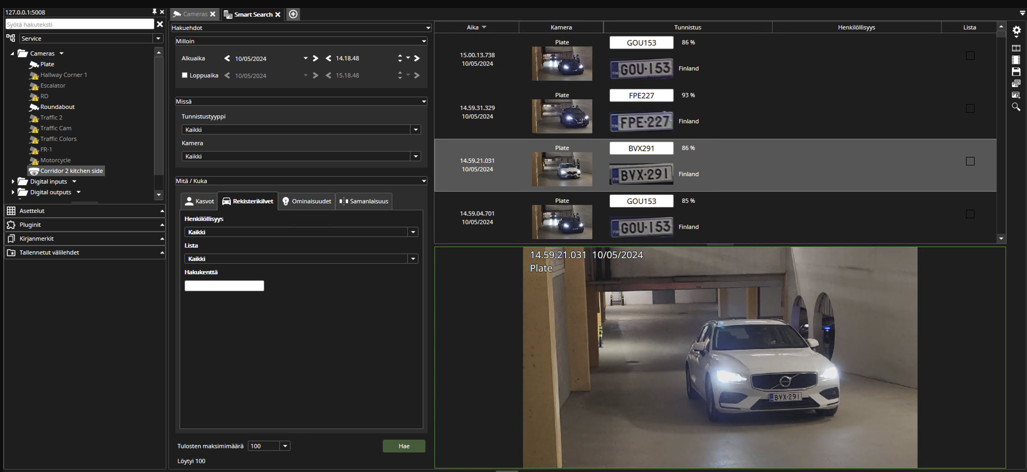This screenshot has width=1027, height=472.
Task: Clear the camera tree search text
Action: click(159, 24)
